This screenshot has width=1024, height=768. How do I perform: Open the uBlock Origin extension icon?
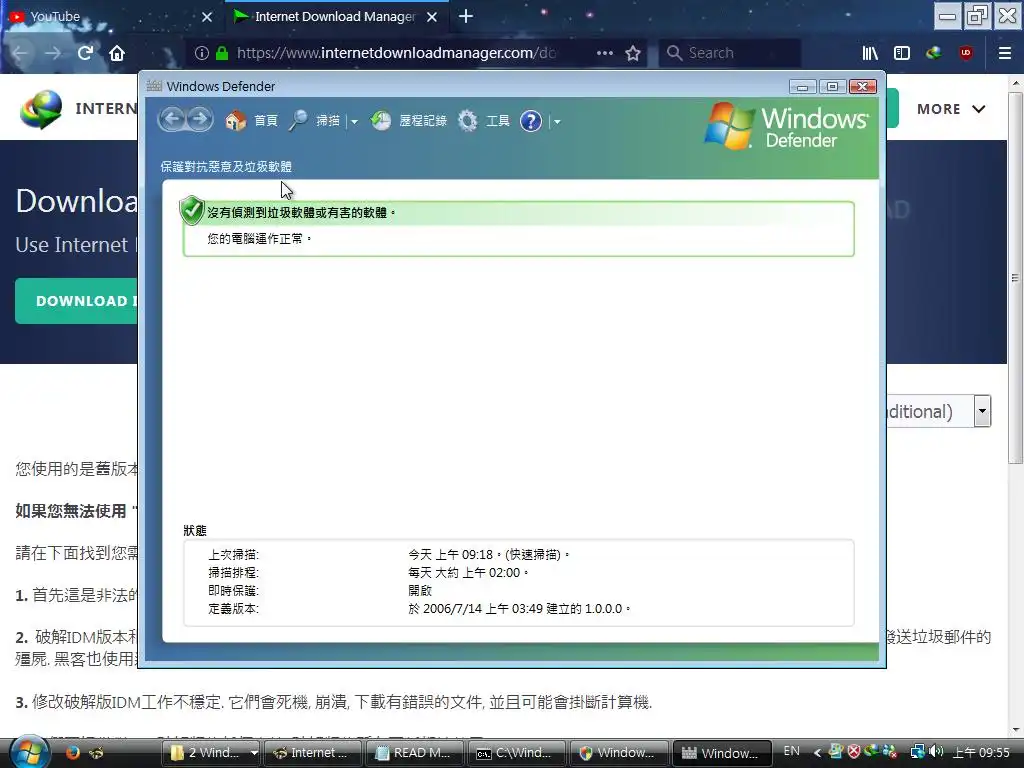point(966,53)
